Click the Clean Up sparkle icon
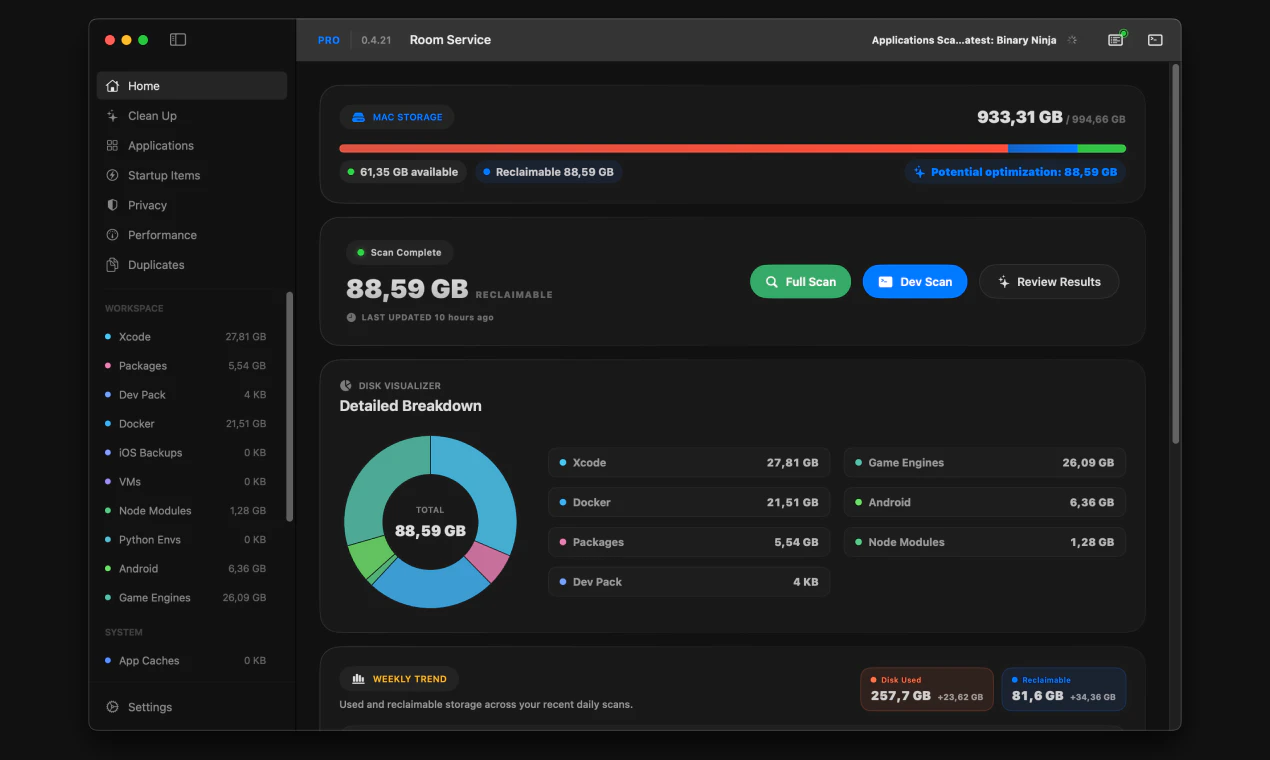Image resolution: width=1270 pixels, height=760 pixels. [x=112, y=116]
